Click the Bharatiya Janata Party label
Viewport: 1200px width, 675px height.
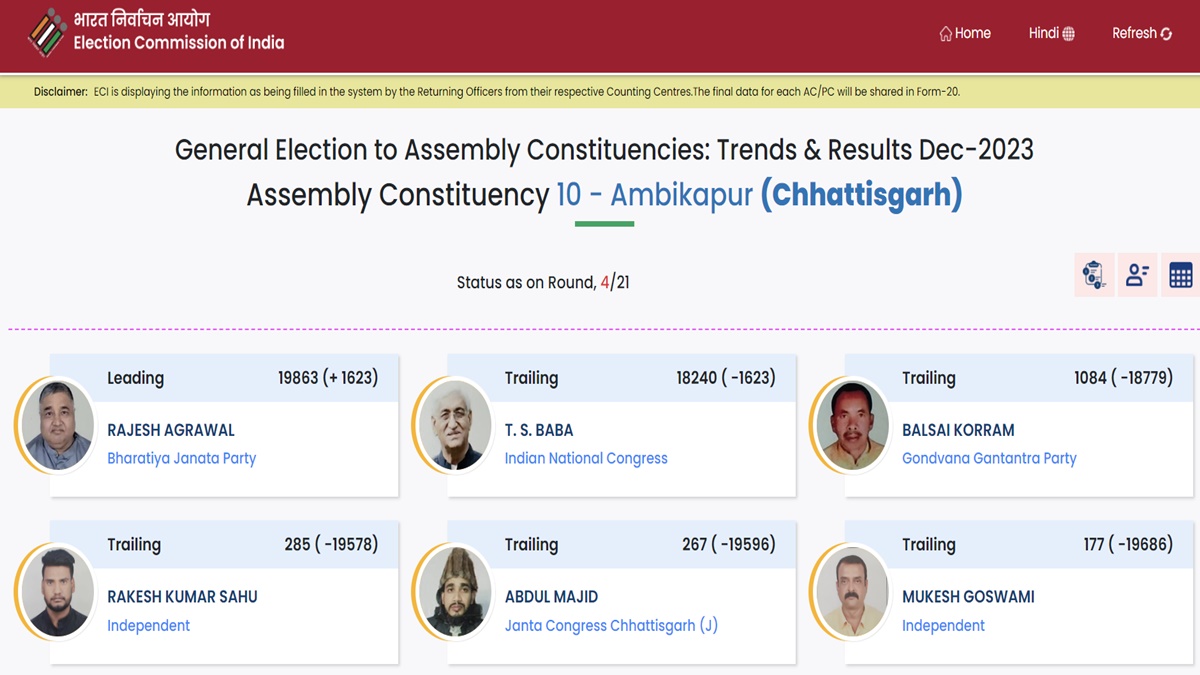tap(181, 458)
